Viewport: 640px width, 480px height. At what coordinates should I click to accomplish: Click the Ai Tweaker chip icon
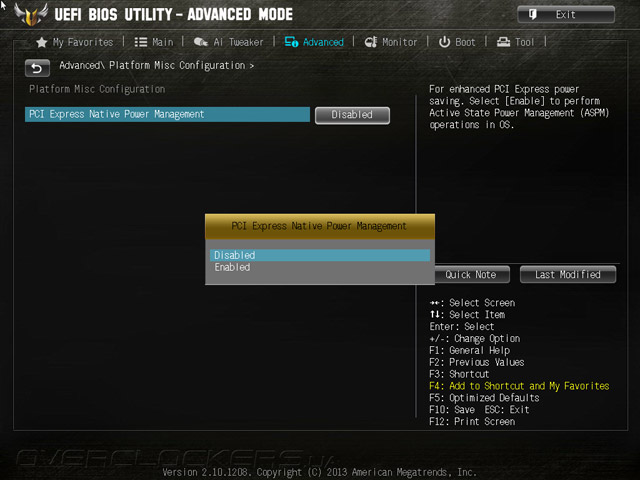(x=200, y=42)
